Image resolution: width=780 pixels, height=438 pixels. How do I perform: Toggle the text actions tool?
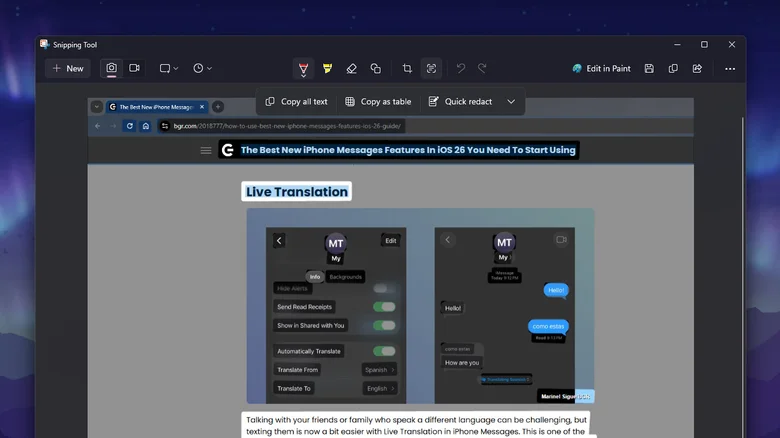[431, 68]
